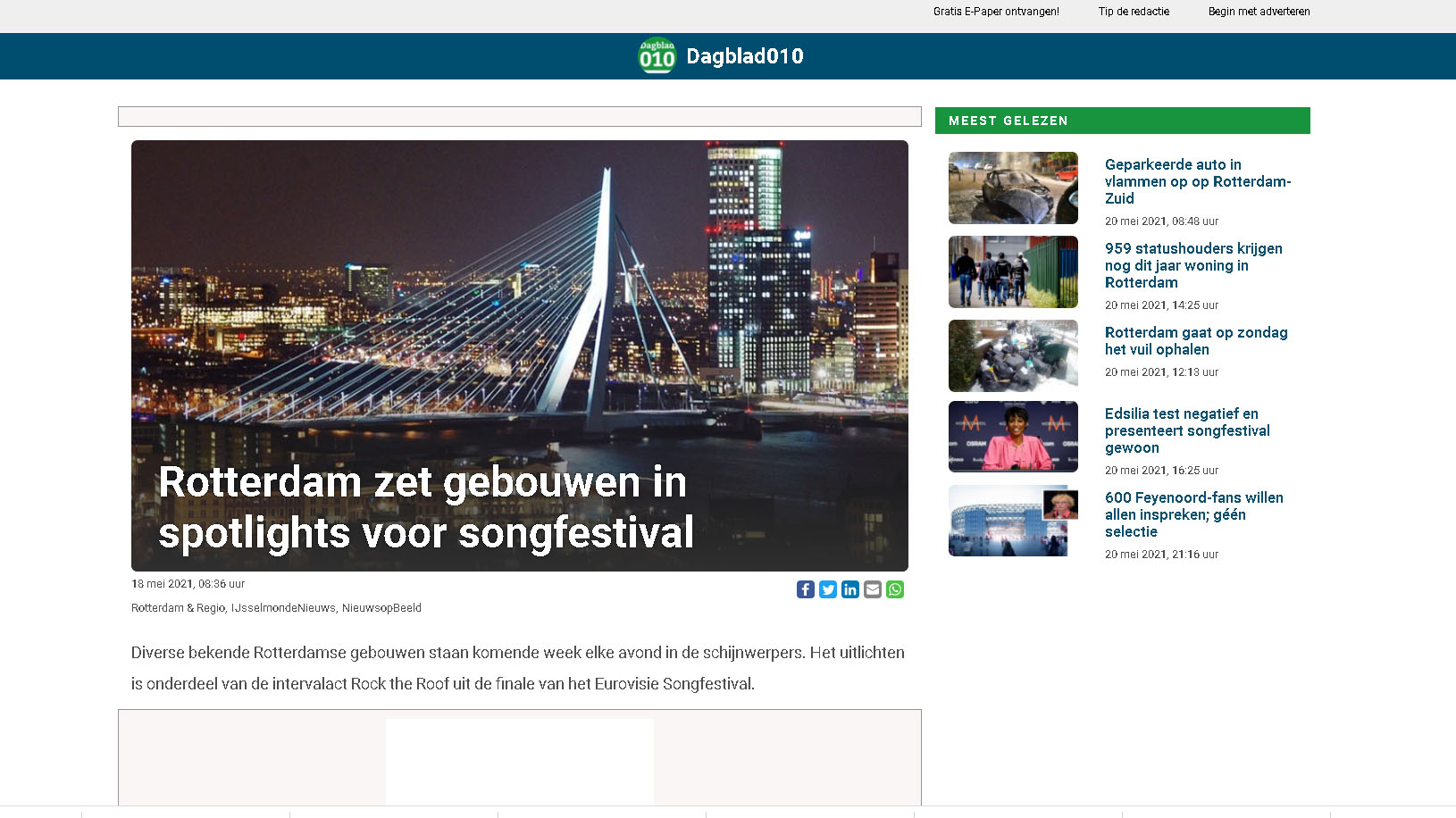Open 600 Feyenoord-fans willen inspreken article
This screenshot has width=1456, height=818.
[1194, 514]
